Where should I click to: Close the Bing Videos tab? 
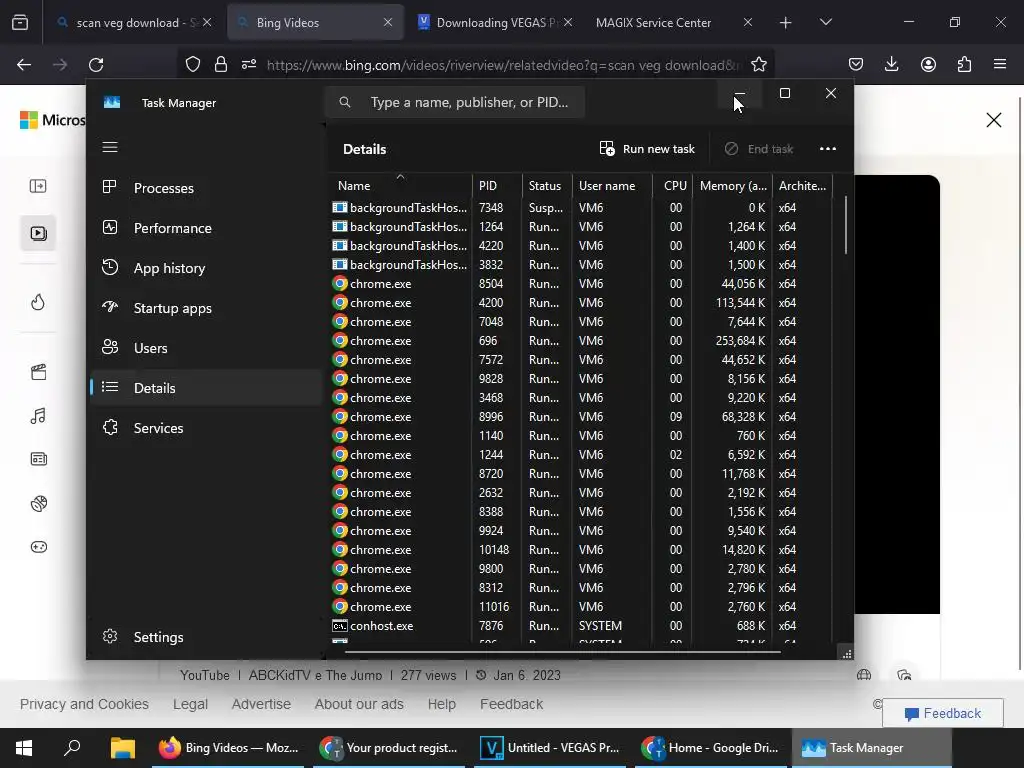(388, 22)
